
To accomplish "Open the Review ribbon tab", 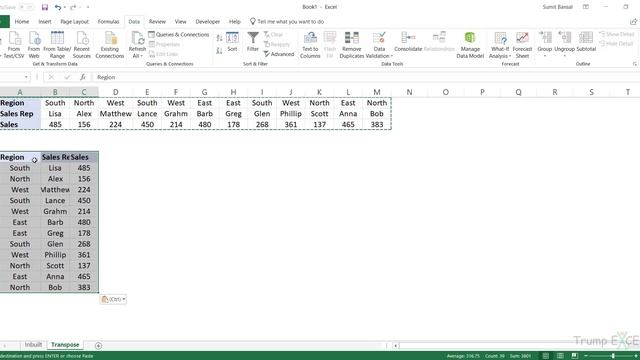I will pos(157,22).
